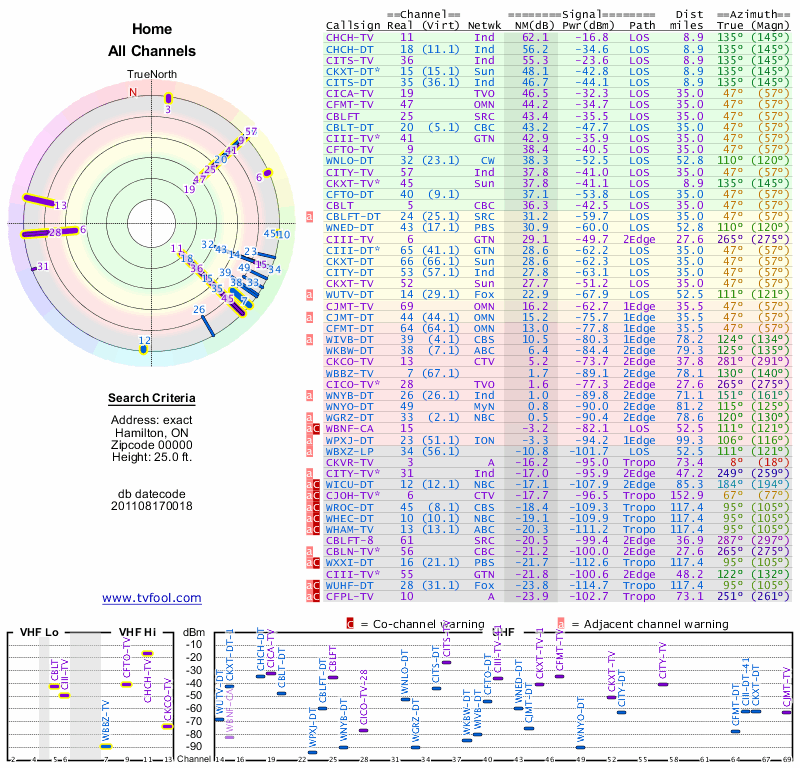Click adjacent-channel warning icon beside WNYB-DT
This screenshot has height=768, width=800.
click(x=309, y=395)
